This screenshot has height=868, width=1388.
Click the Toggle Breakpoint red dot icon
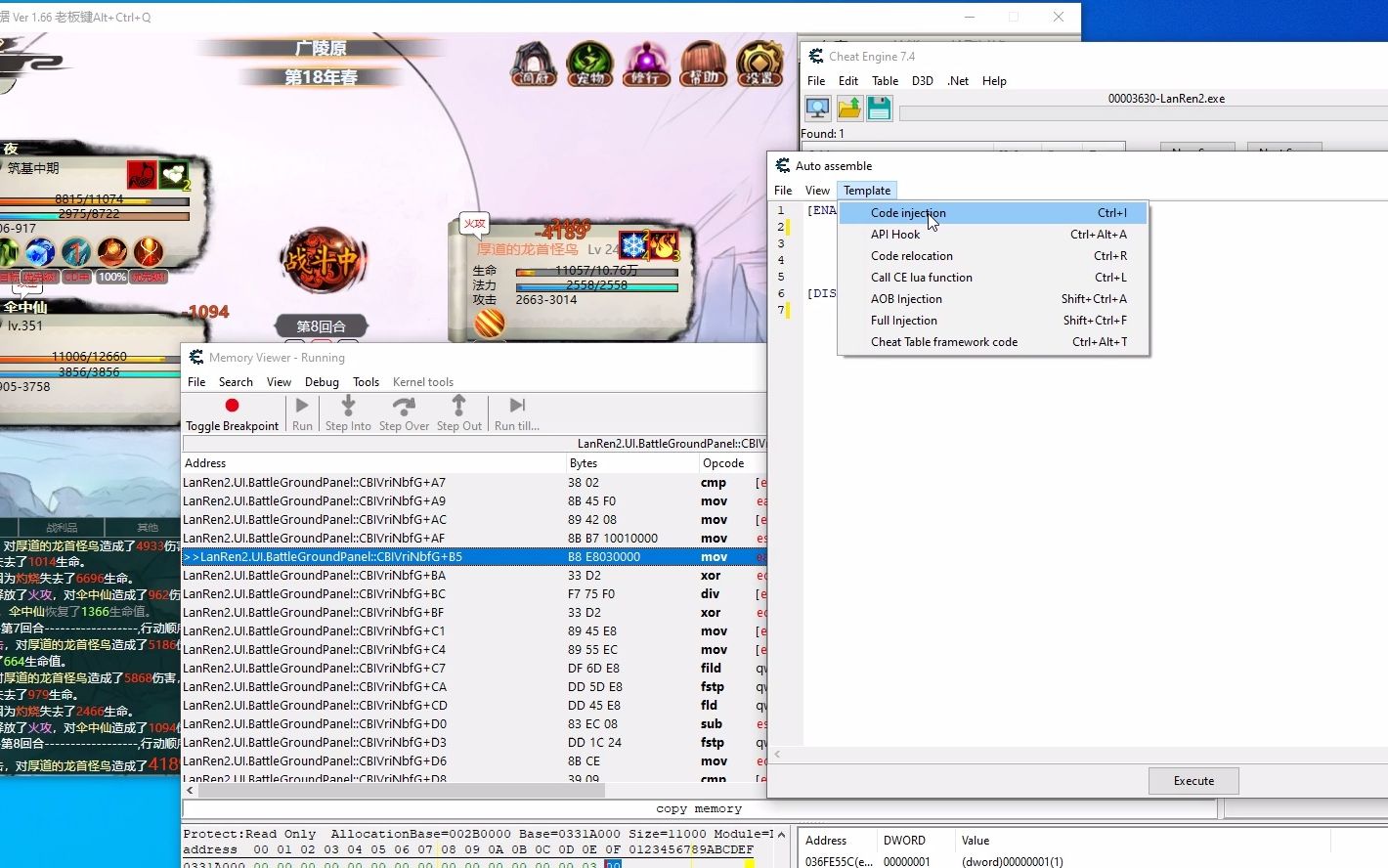pyautogui.click(x=232, y=406)
